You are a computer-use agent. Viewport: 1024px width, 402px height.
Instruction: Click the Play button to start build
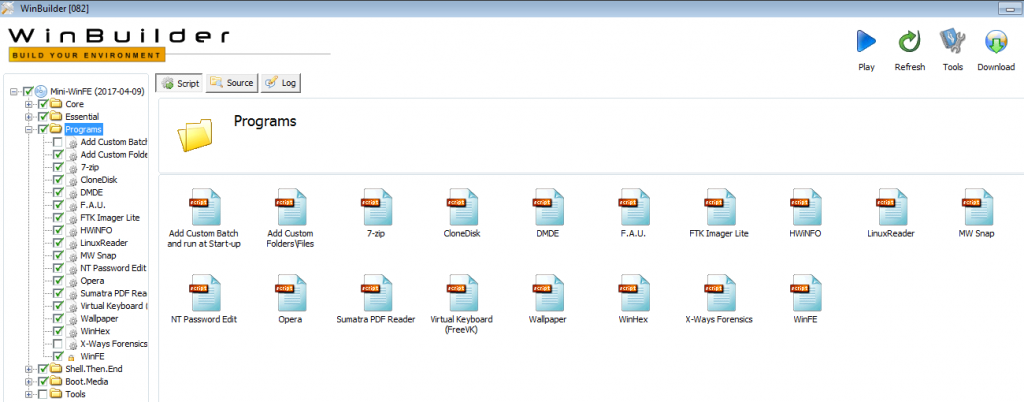point(866,42)
